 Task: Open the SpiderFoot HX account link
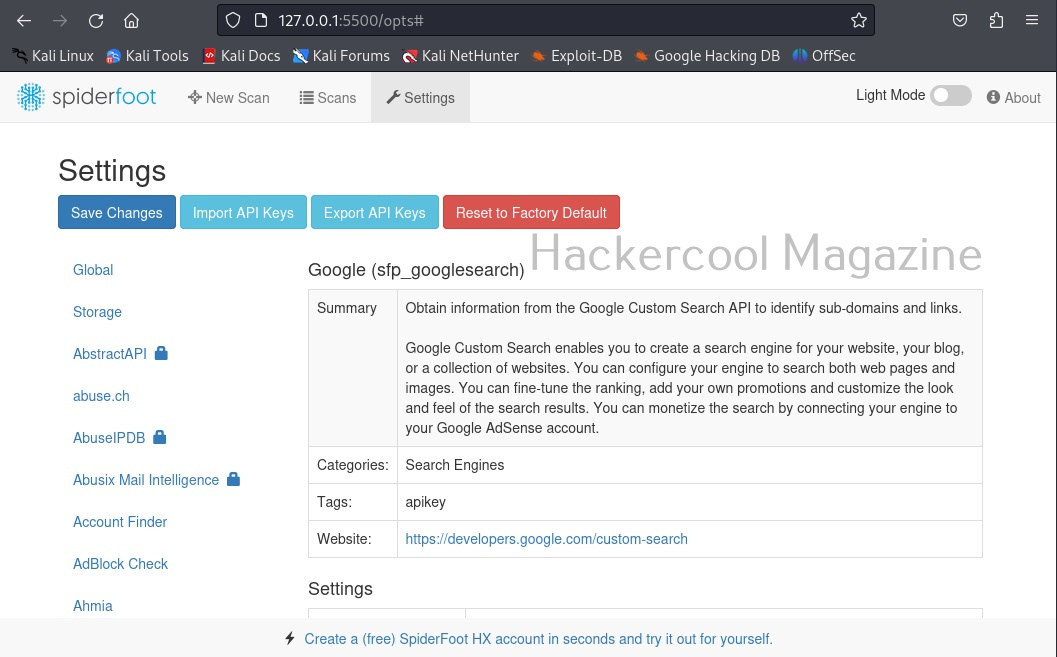[538, 639]
